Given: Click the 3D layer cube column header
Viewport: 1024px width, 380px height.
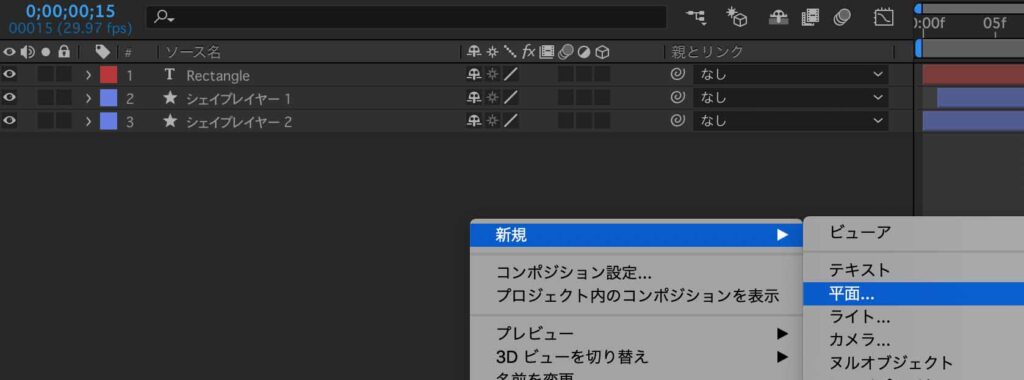Looking at the screenshot, I should 602,52.
